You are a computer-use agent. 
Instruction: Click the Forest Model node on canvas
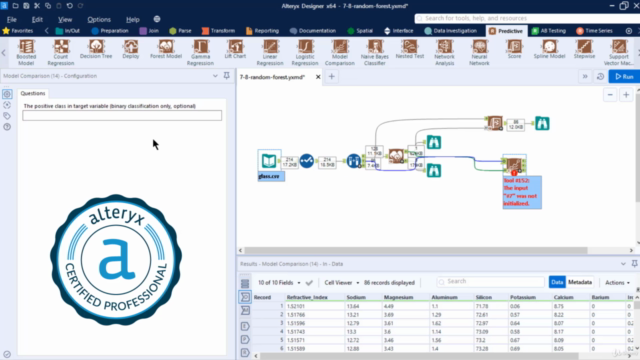[x=396, y=156]
